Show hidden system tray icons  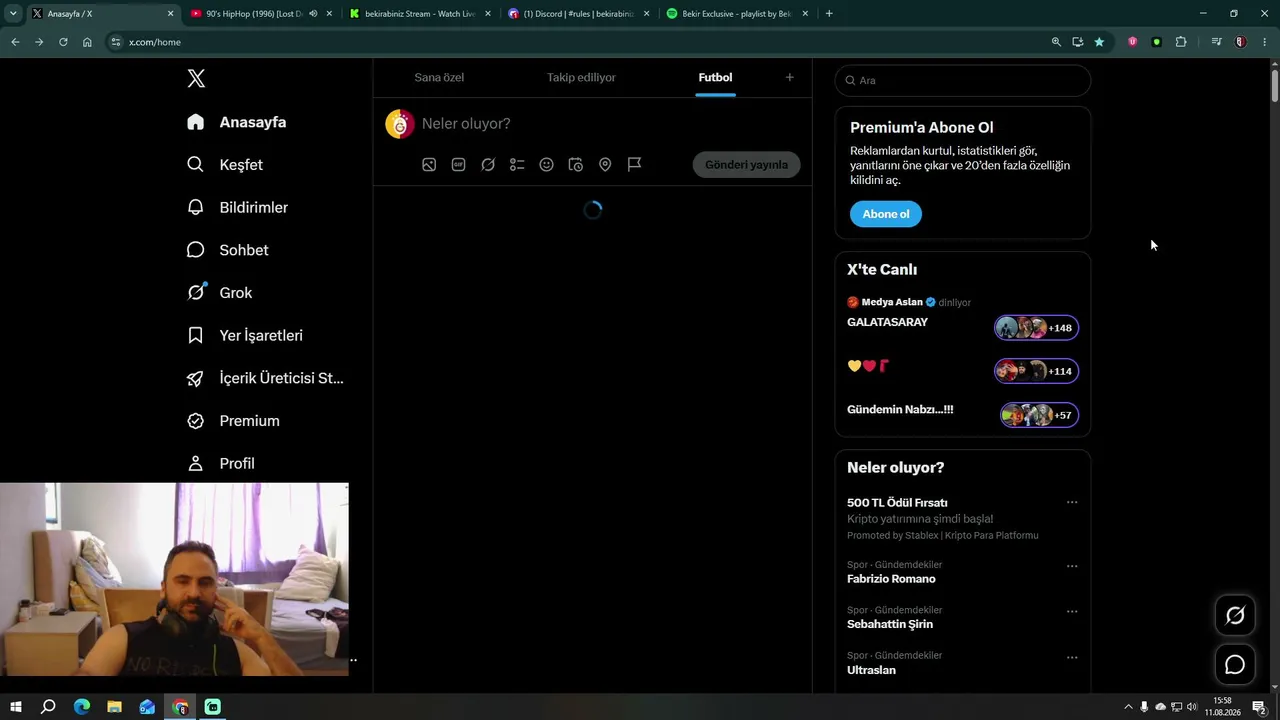coord(1128,707)
